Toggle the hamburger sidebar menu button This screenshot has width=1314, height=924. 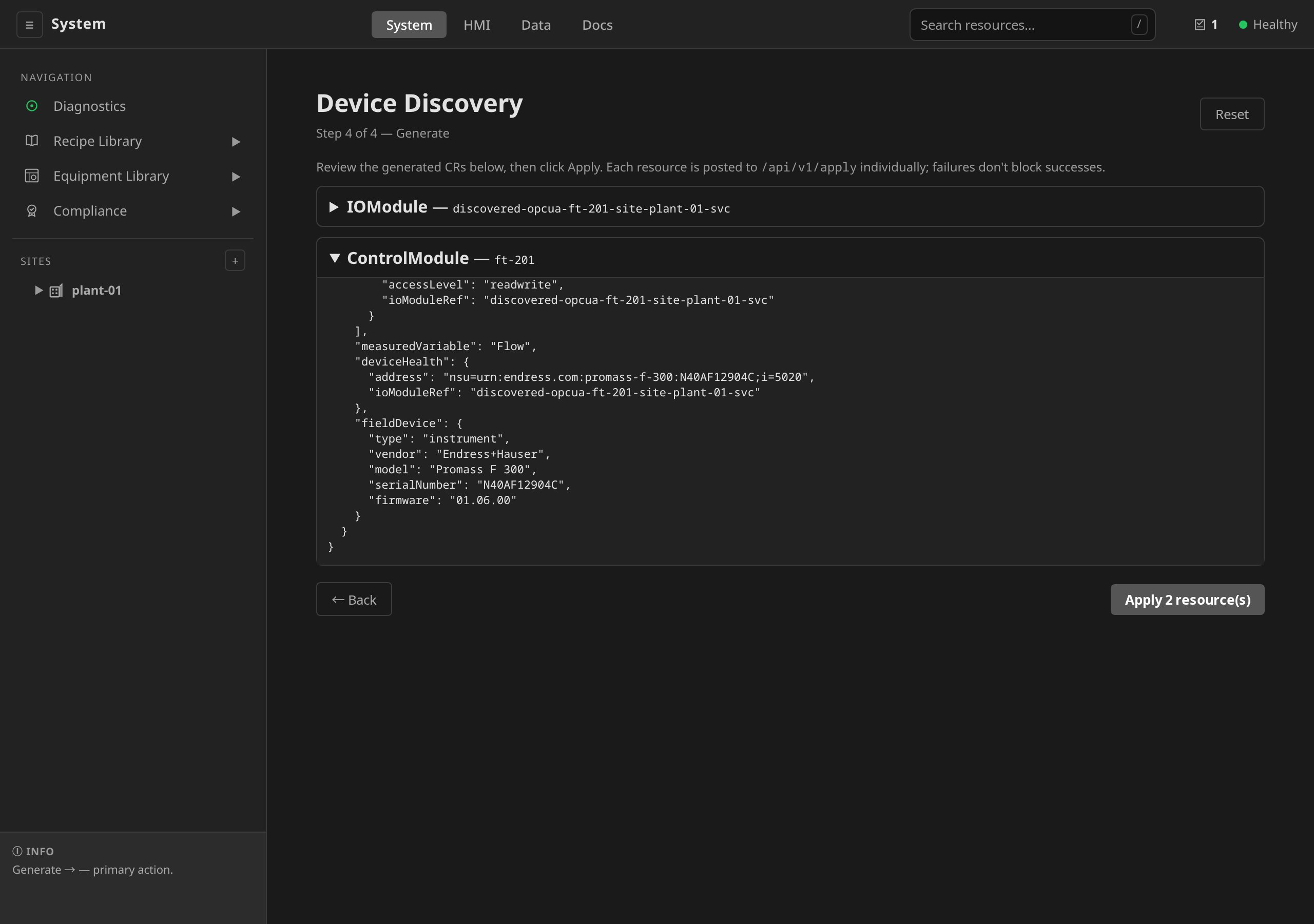point(29,25)
